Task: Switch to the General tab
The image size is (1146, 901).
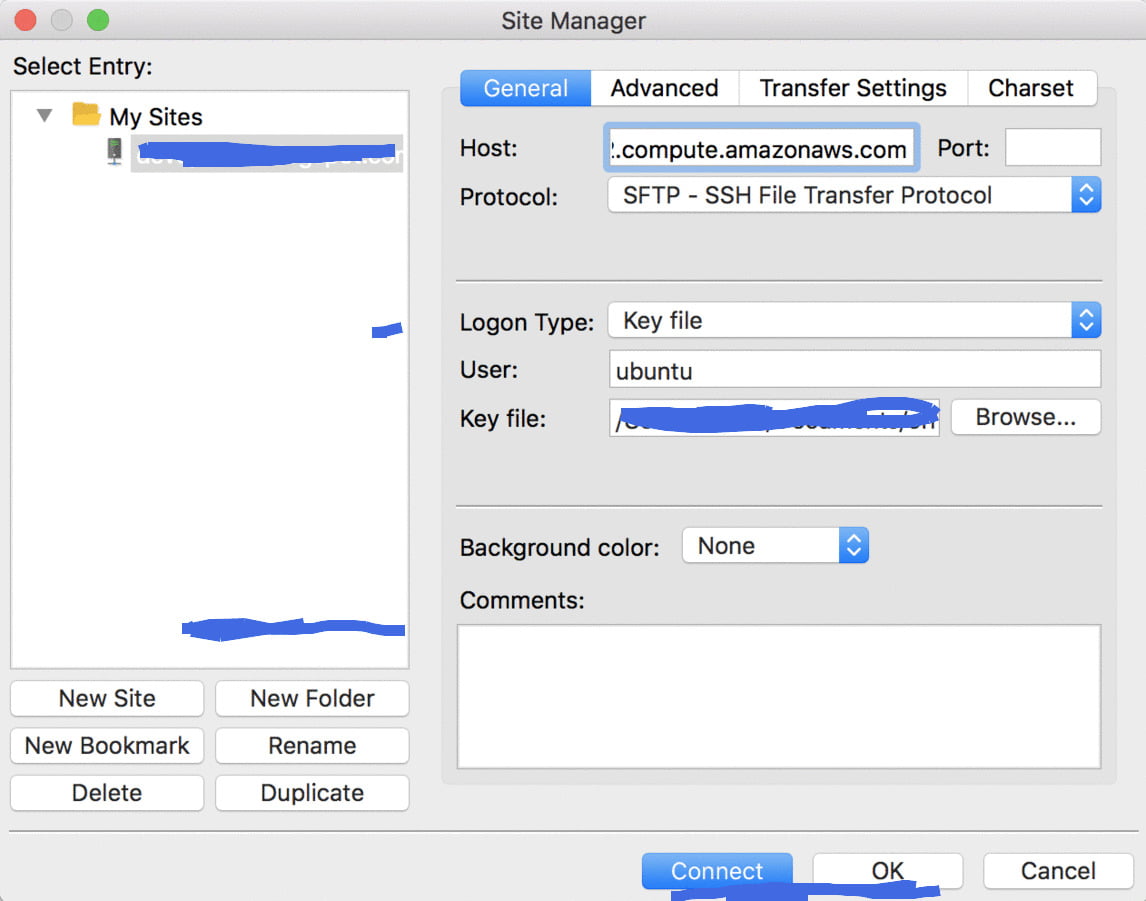Action: coord(525,88)
